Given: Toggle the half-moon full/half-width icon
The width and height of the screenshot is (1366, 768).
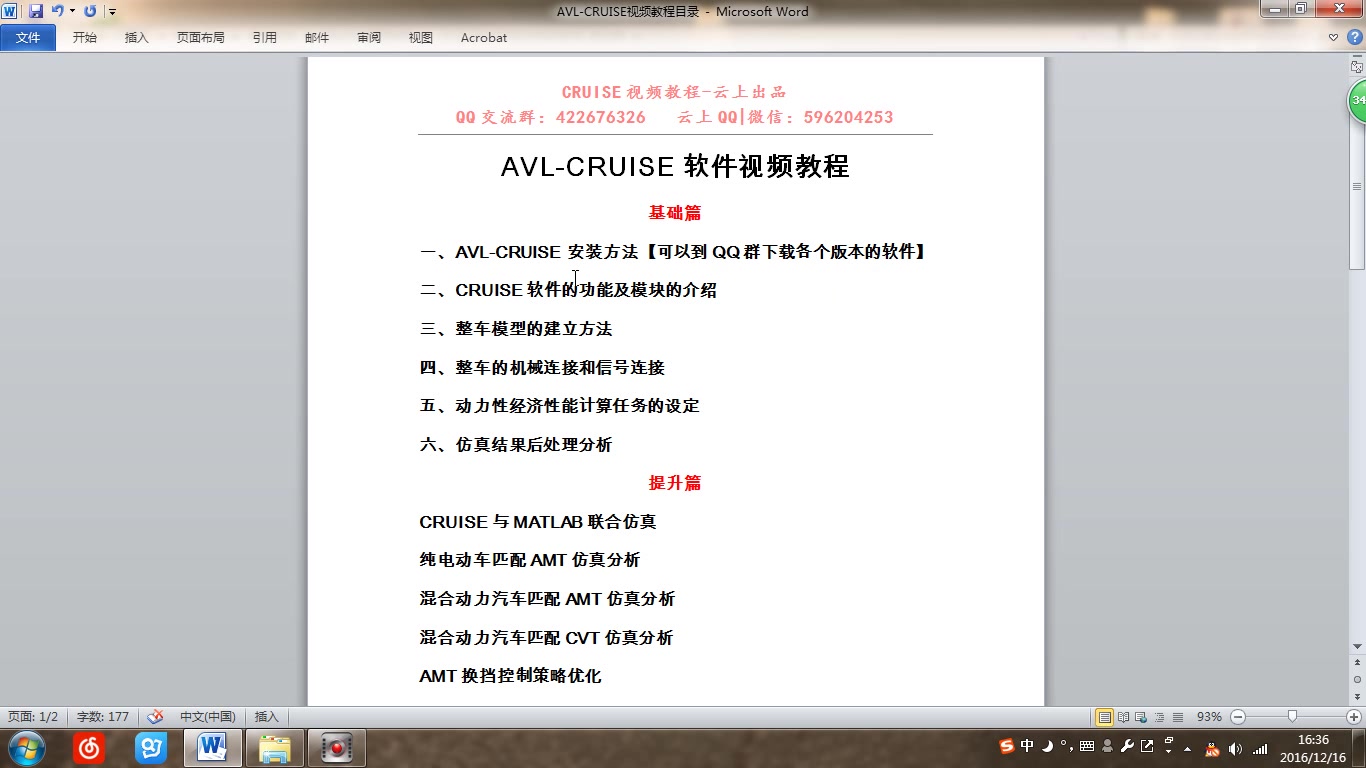Looking at the screenshot, I should 1046,746.
